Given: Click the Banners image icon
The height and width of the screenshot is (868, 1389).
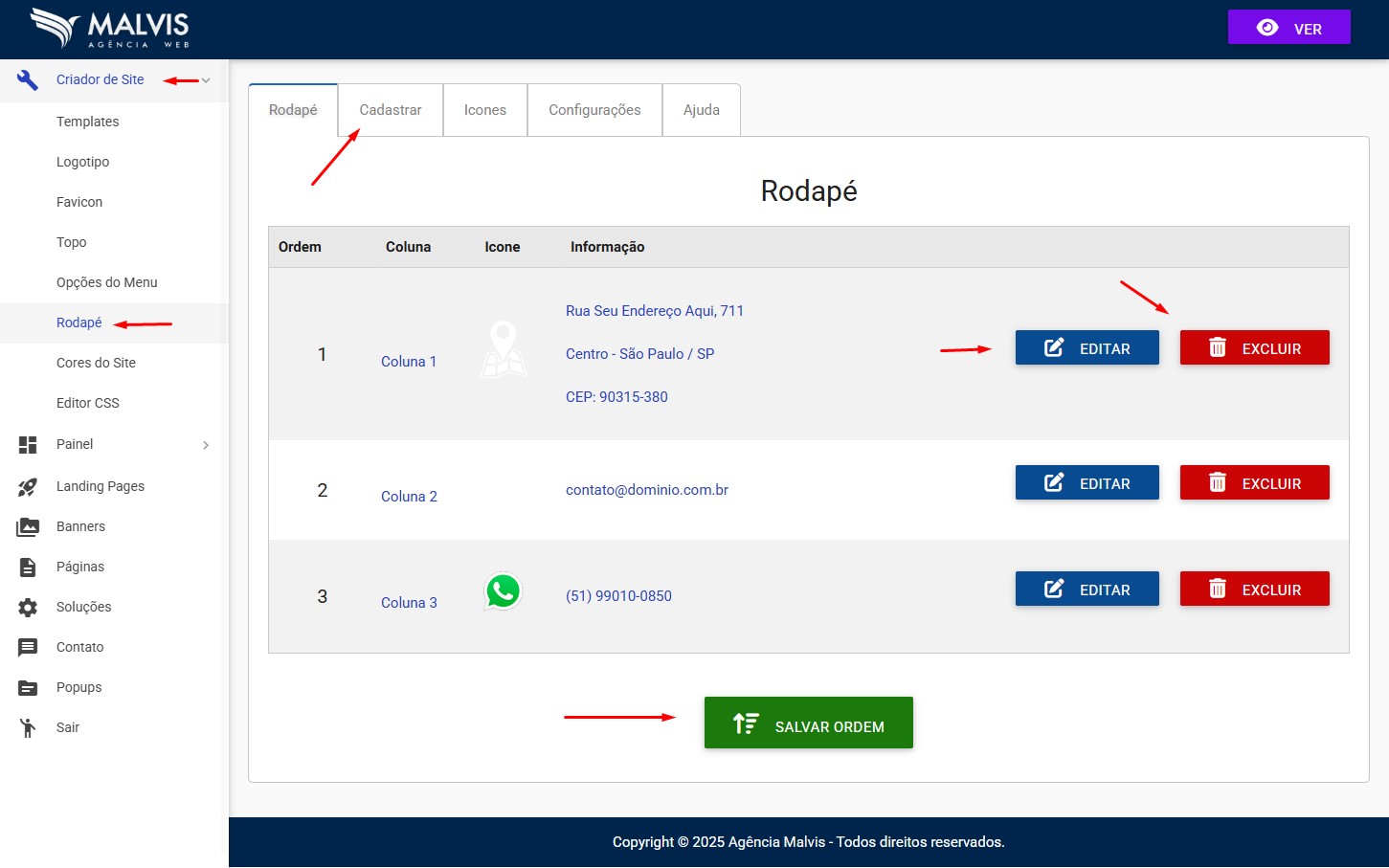Looking at the screenshot, I should point(28,526).
